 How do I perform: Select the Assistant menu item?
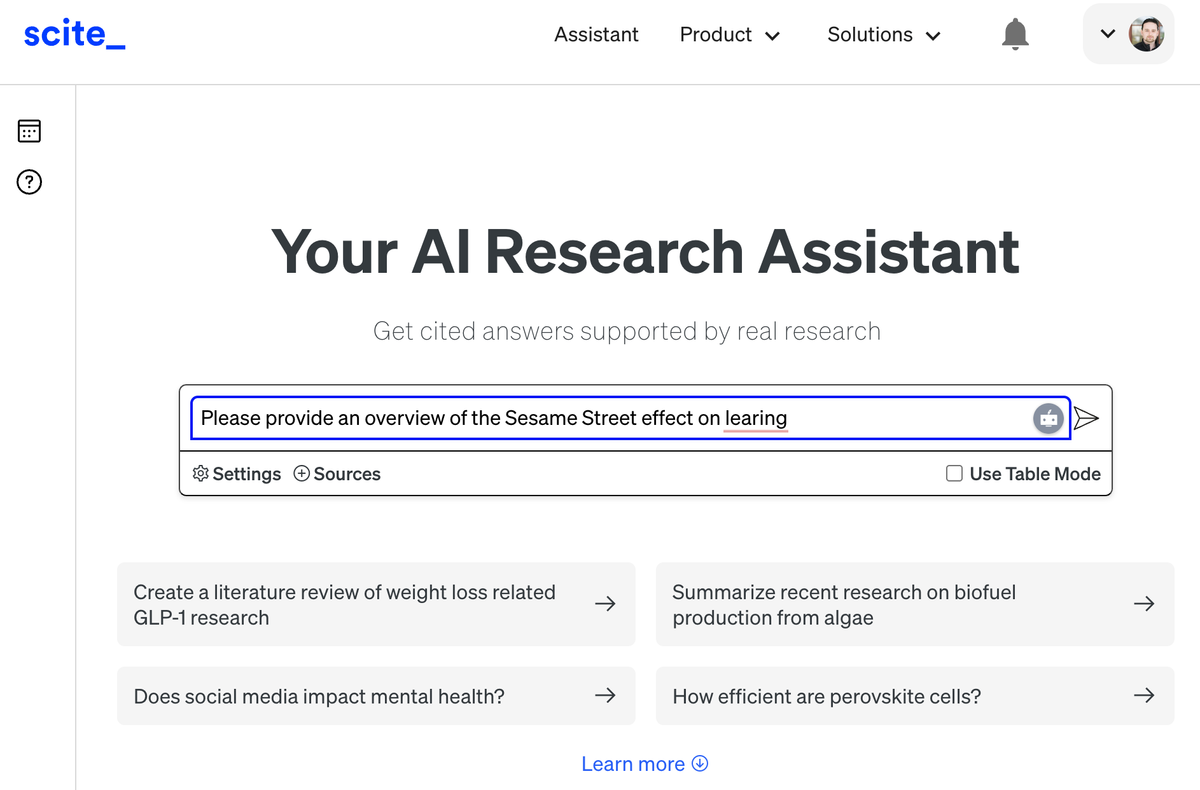tap(596, 34)
